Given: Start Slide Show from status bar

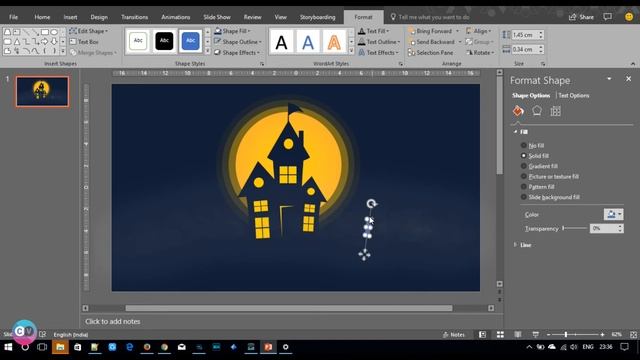Looking at the screenshot, I should tap(536, 335).
